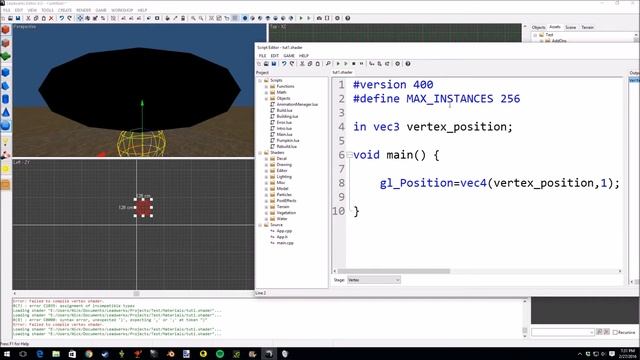
Task: Select the blue cone primitive in the left sidebar
Action: click(x=5, y=112)
